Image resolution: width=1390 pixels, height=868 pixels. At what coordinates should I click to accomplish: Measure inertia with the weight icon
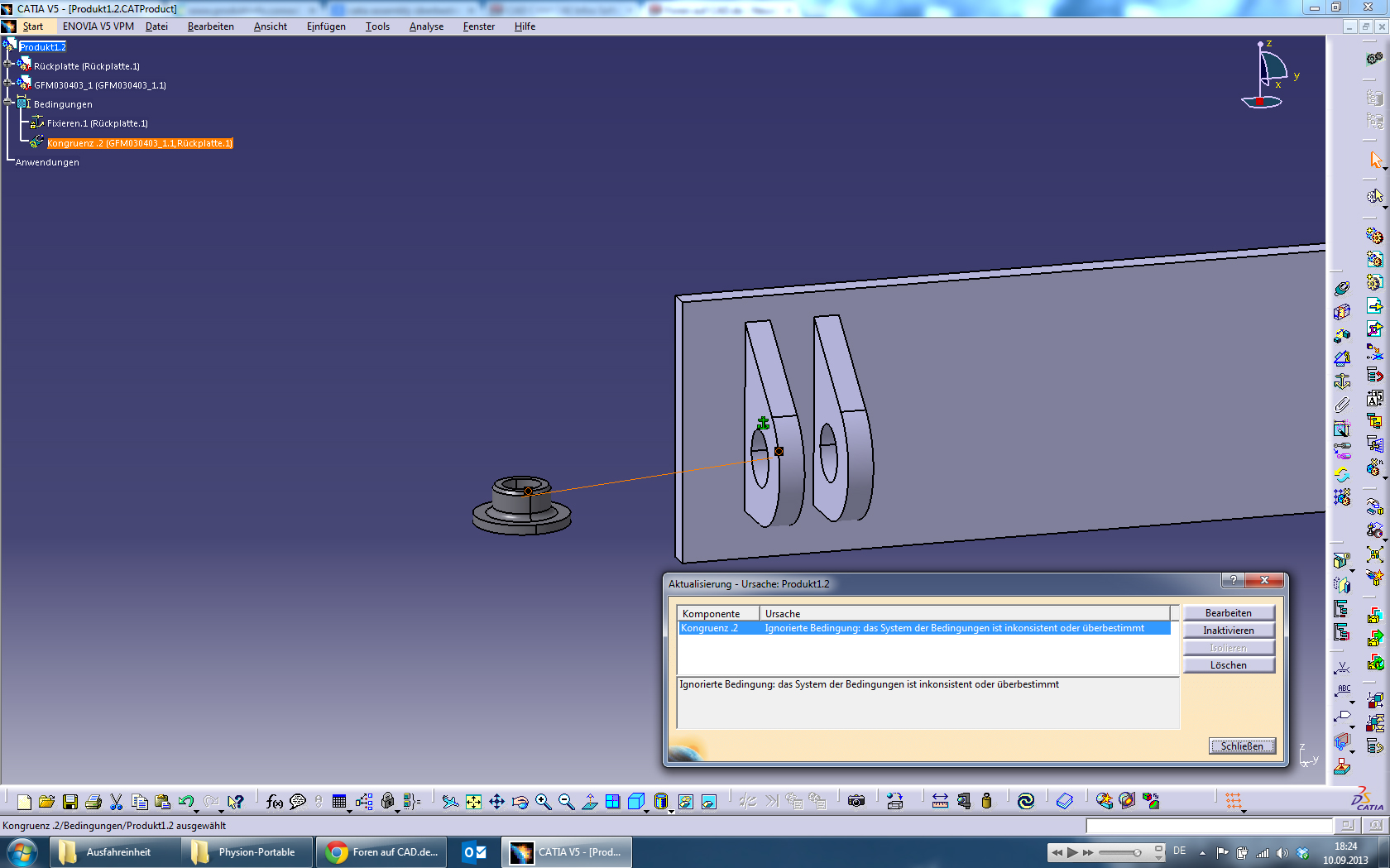pos(986,801)
